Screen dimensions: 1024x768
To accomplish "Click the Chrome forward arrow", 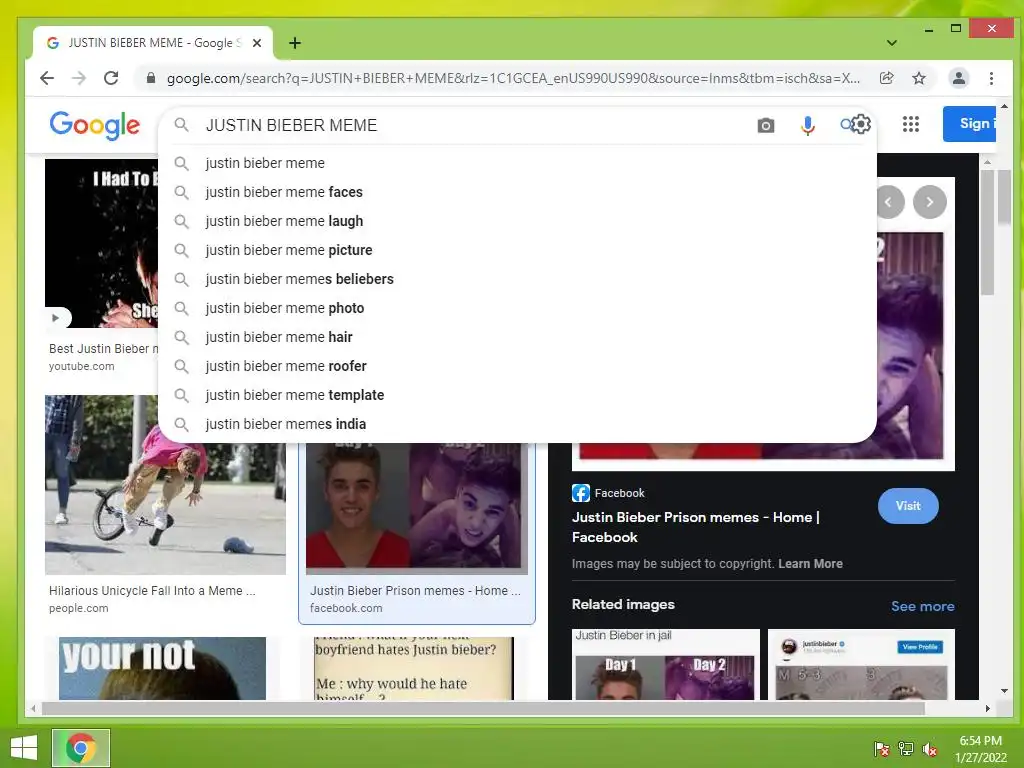I will 79,78.
